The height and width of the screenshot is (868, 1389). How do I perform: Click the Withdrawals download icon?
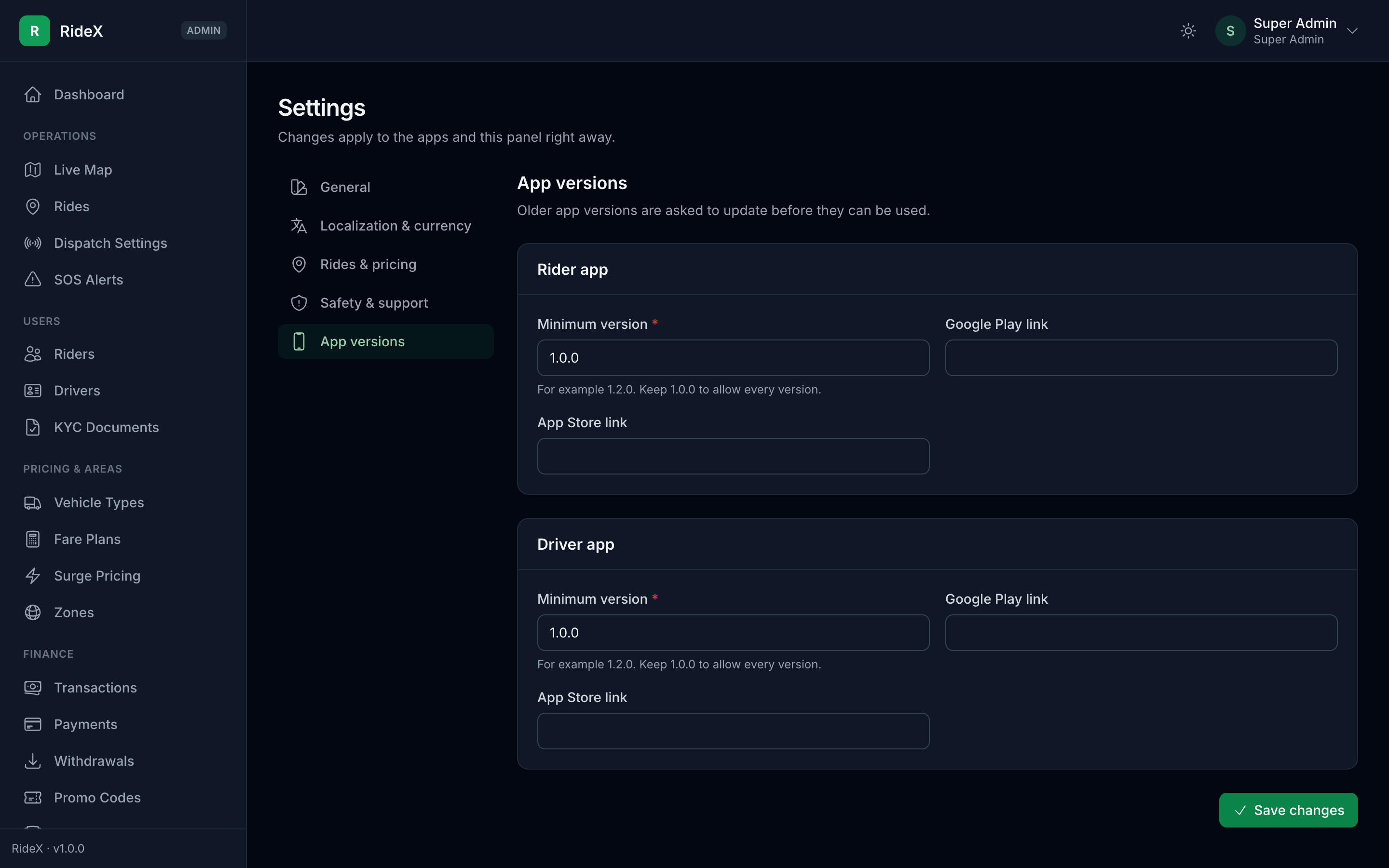pos(33,761)
